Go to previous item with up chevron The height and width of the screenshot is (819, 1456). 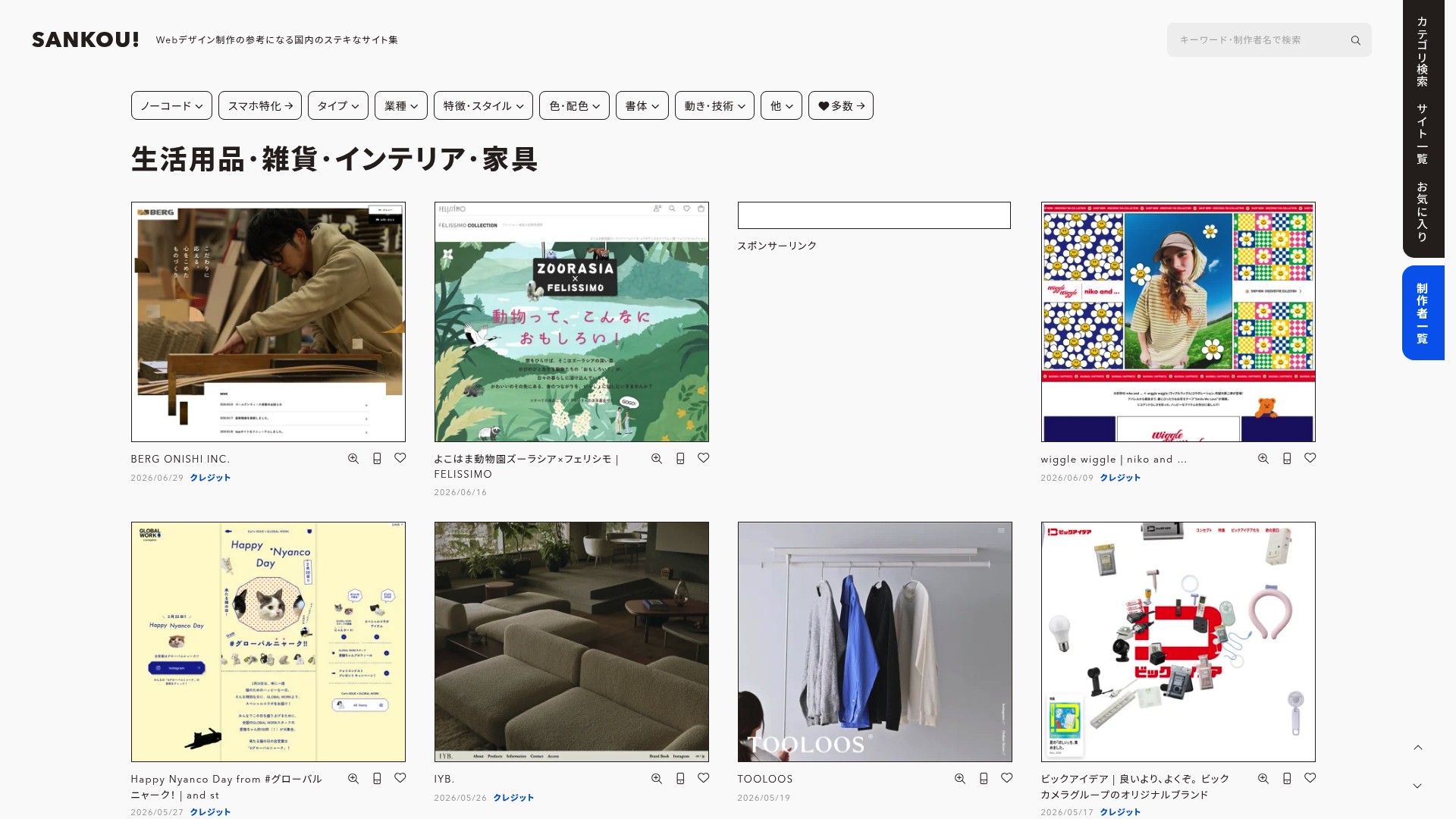click(1418, 748)
